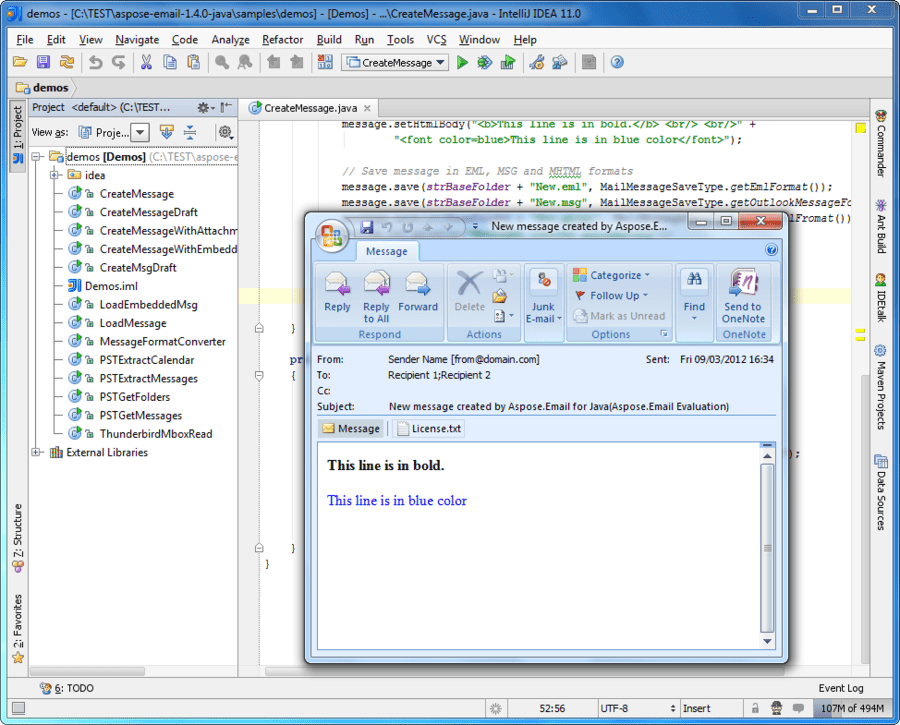Collapse the demos [Demos] tree node

37,157
